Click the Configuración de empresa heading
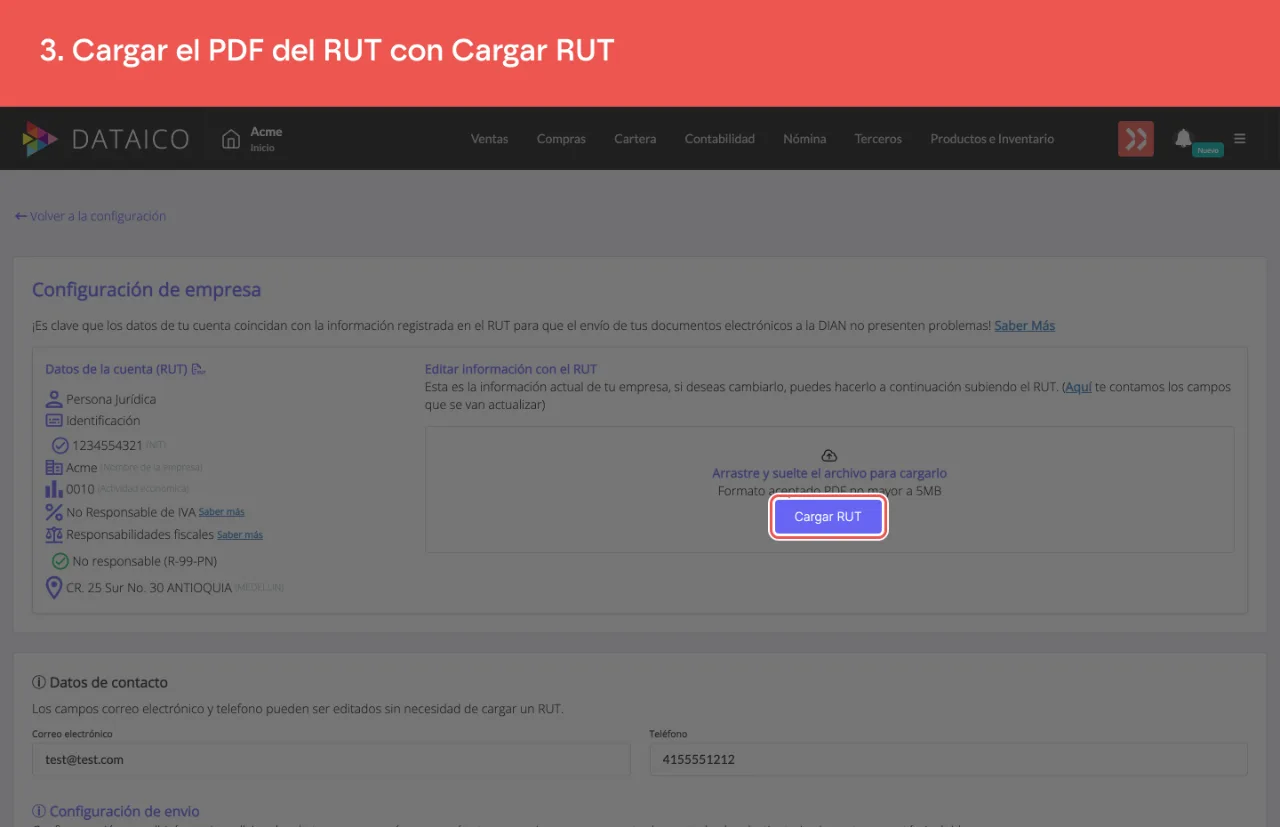Image resolution: width=1280 pixels, height=827 pixels. (147, 290)
